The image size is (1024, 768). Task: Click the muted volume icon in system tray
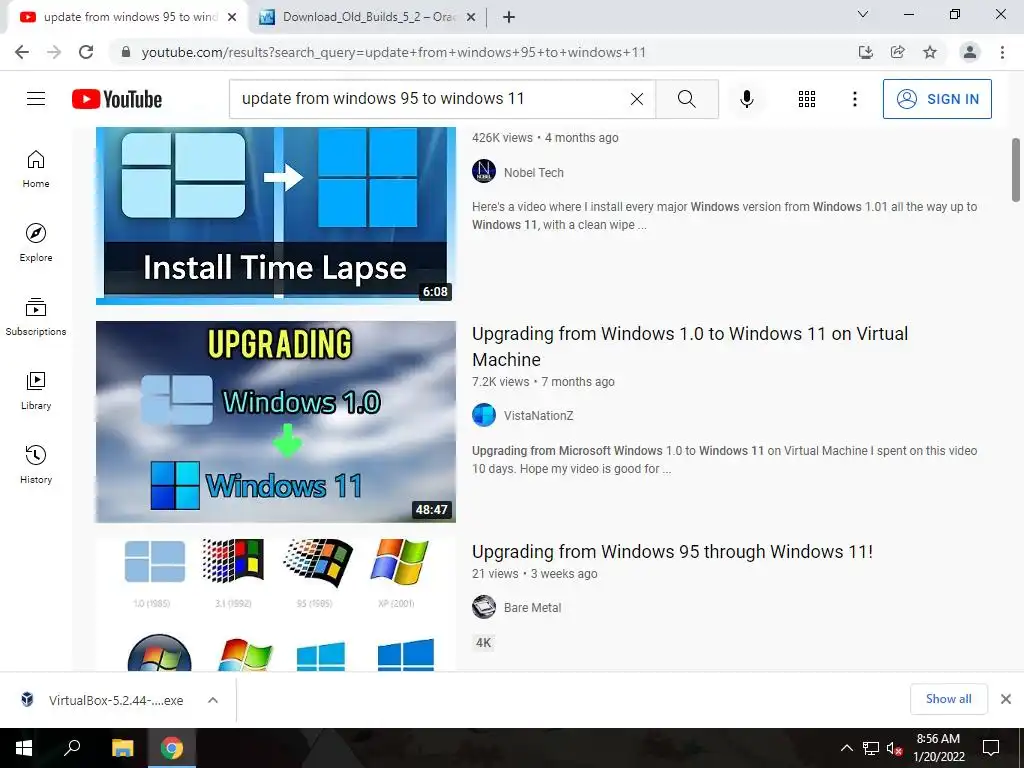tap(894, 748)
